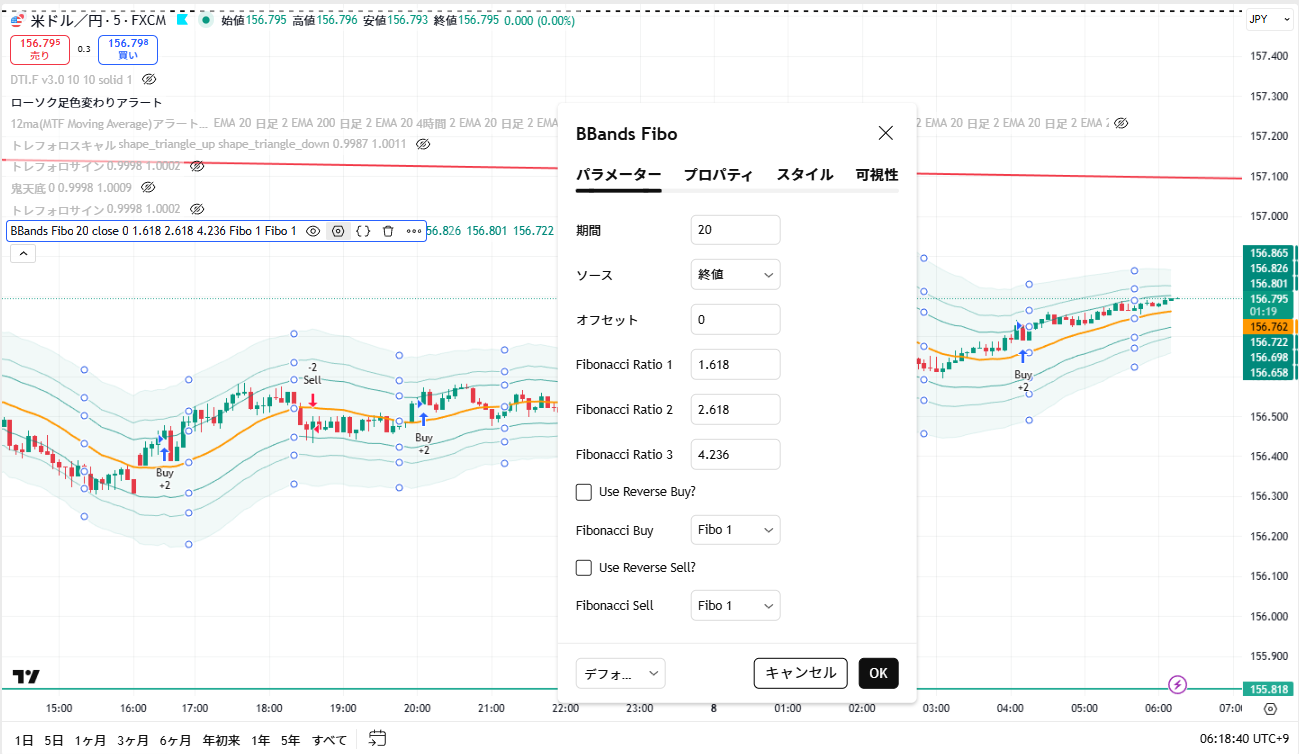Open time axis settings gear icon
The image size is (1299, 754).
point(1270,709)
